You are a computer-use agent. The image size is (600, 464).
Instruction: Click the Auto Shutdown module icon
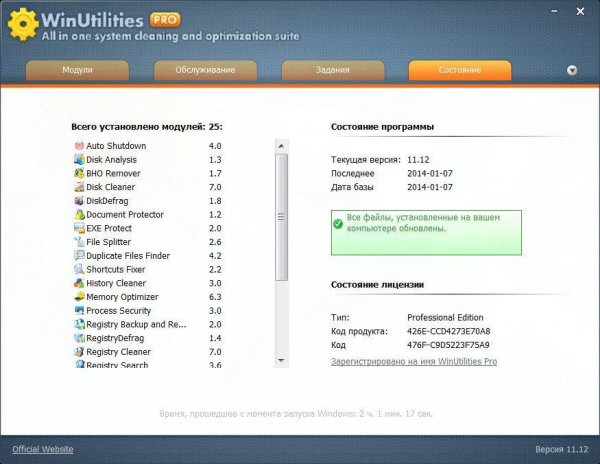coord(79,146)
